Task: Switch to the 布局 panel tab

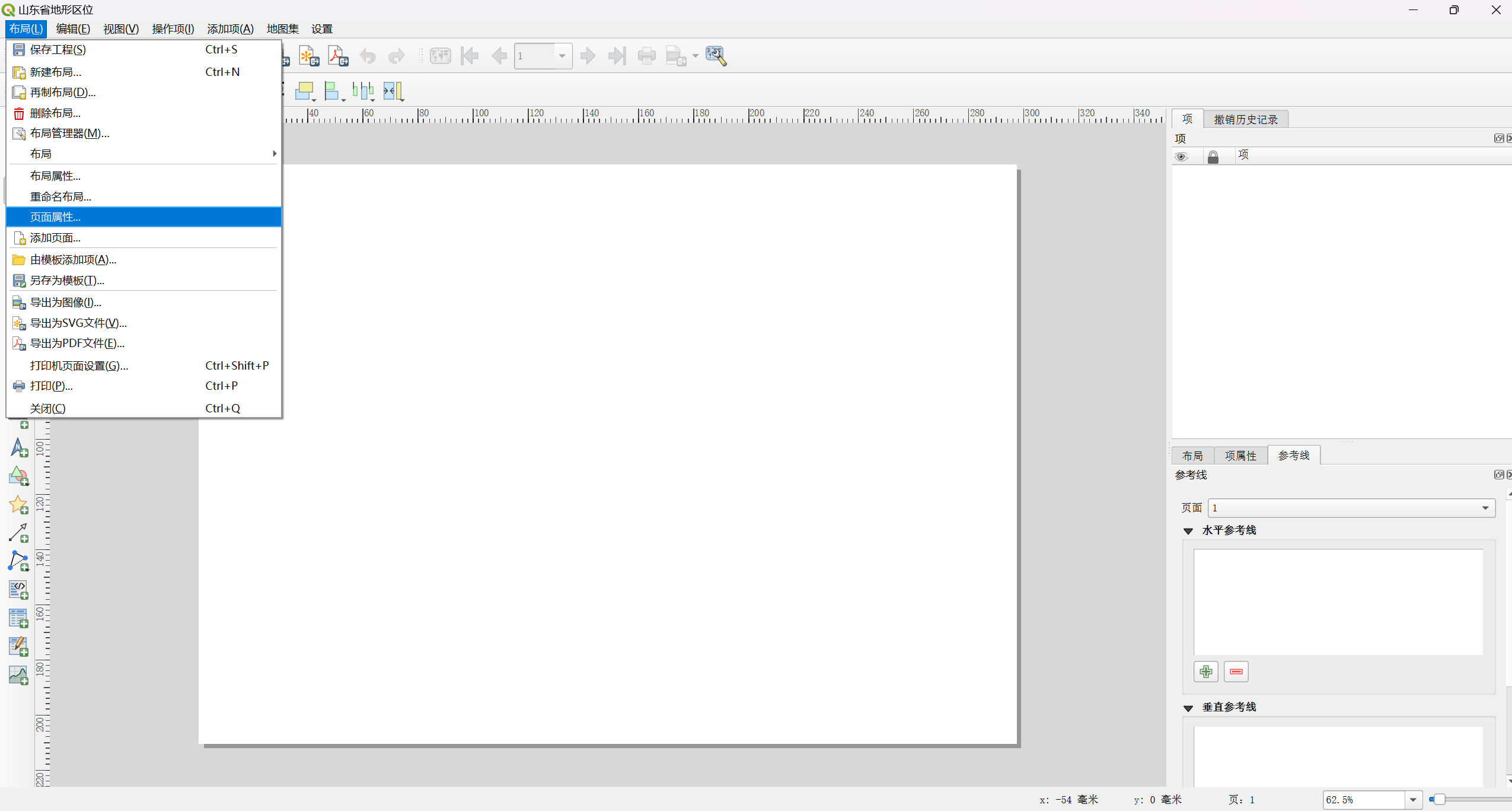Action: [1192, 456]
